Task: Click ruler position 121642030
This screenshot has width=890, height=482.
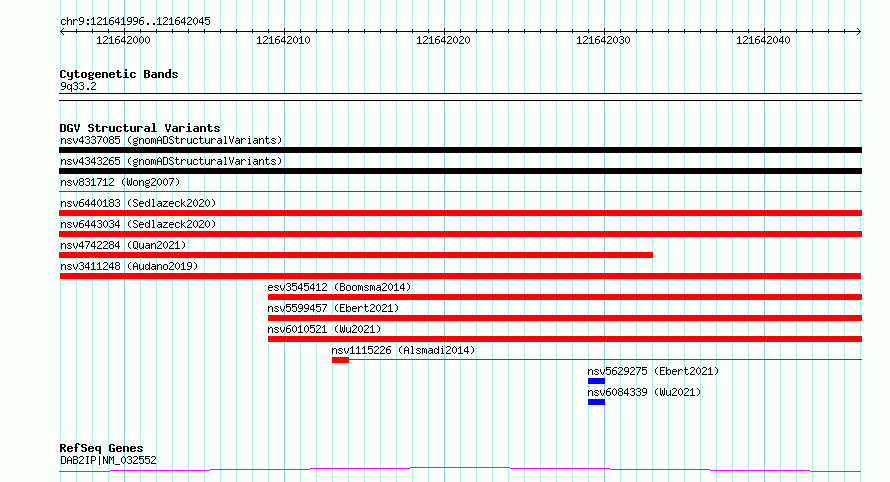Action: pos(603,40)
